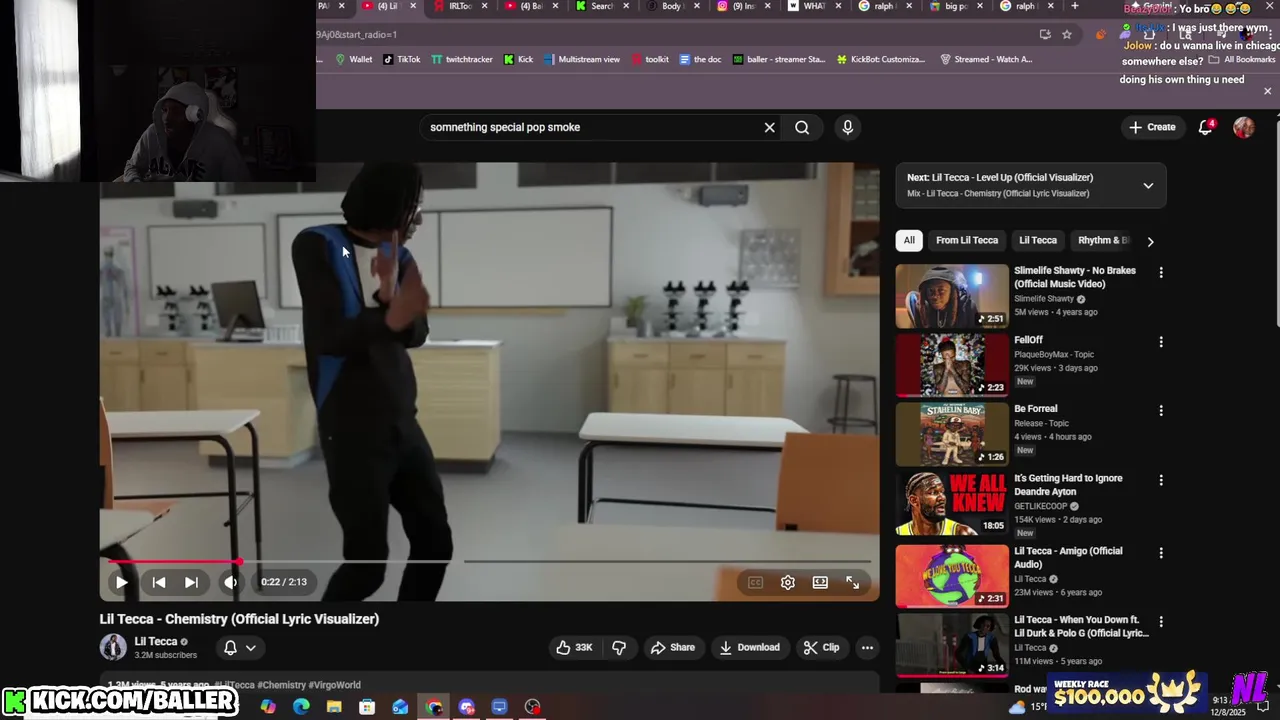Like the video with 33K likes
Screen dimensions: 1280x720
(574, 648)
